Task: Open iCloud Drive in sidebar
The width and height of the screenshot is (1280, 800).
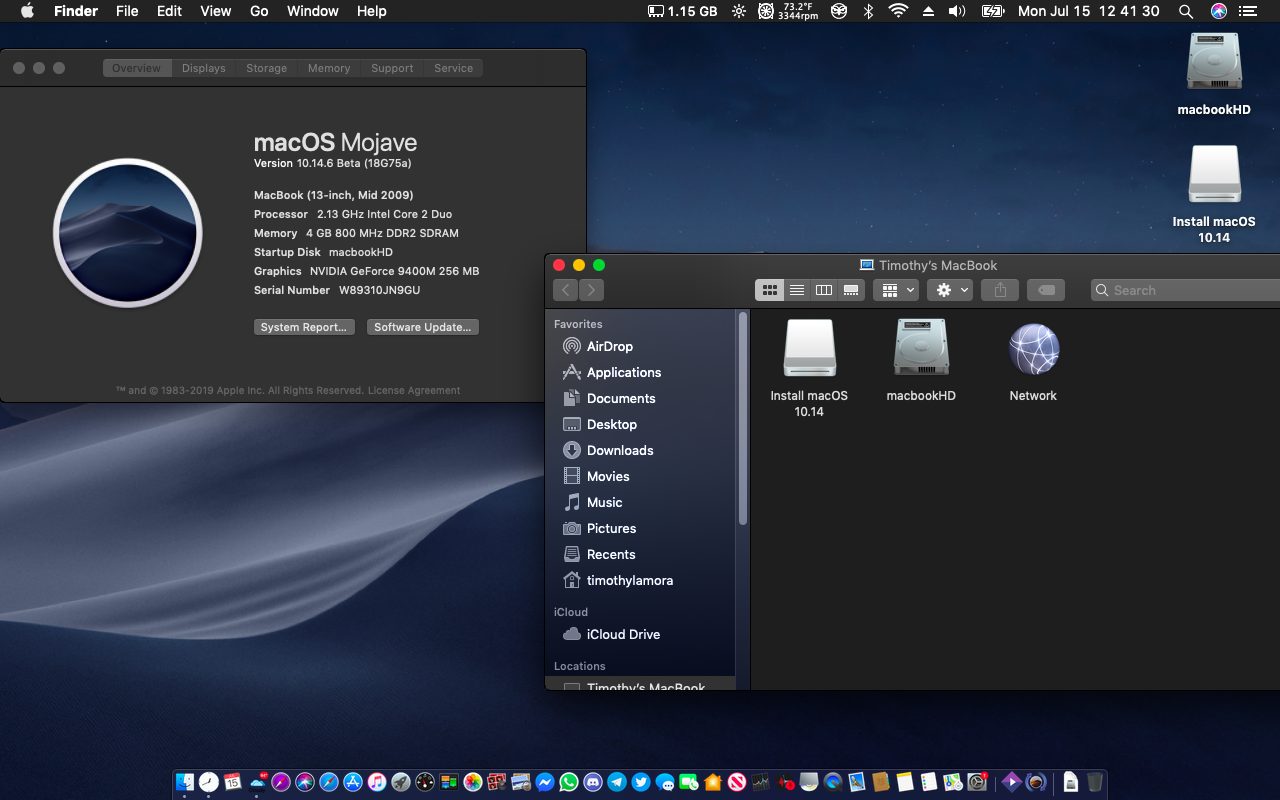Action: coord(622,634)
